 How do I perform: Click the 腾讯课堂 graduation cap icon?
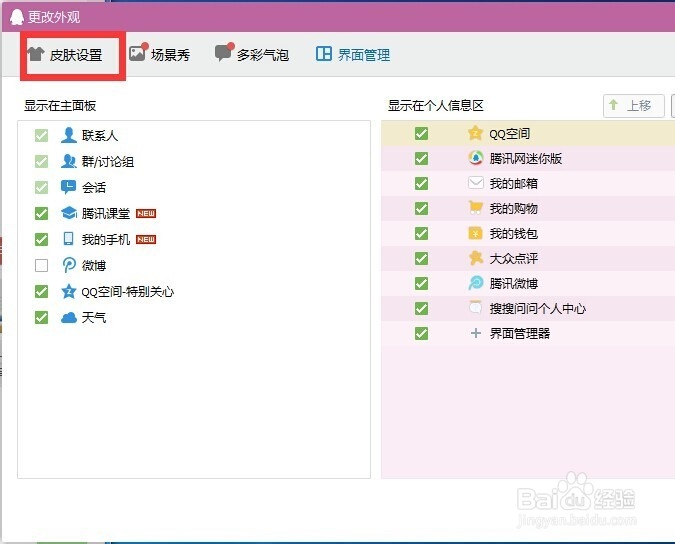[69, 213]
